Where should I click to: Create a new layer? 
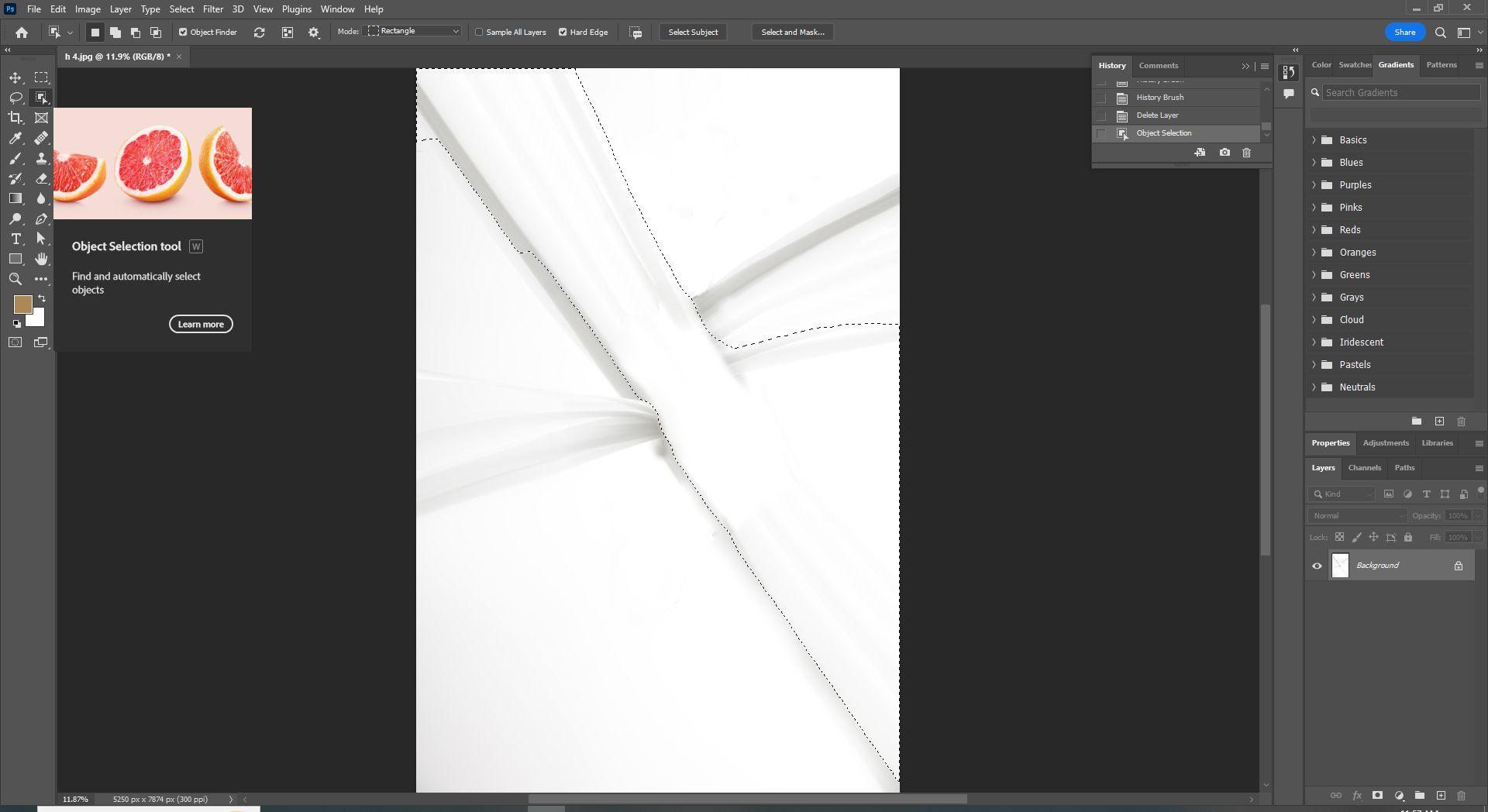coord(1441,796)
